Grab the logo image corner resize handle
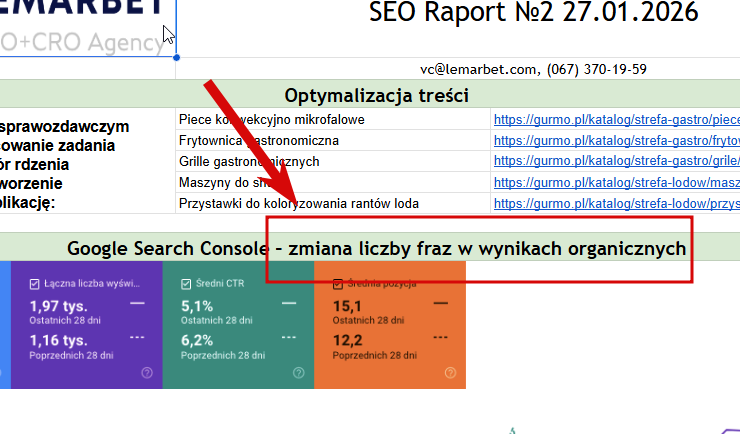 177,58
